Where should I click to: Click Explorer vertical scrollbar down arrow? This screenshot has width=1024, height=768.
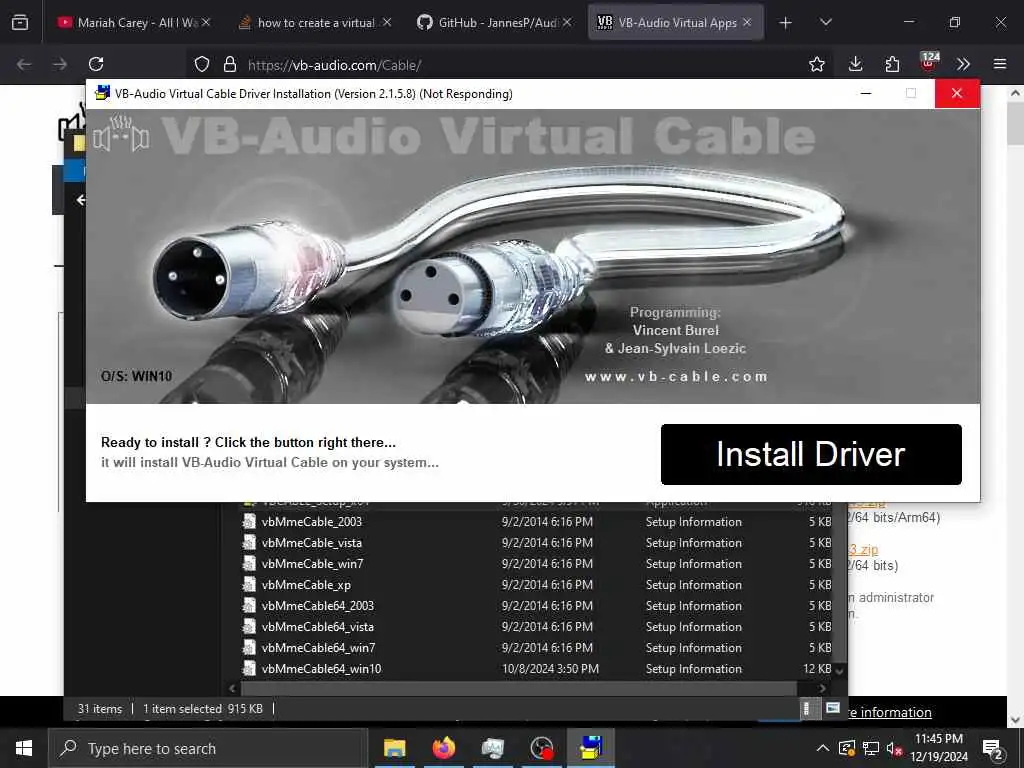(840, 671)
